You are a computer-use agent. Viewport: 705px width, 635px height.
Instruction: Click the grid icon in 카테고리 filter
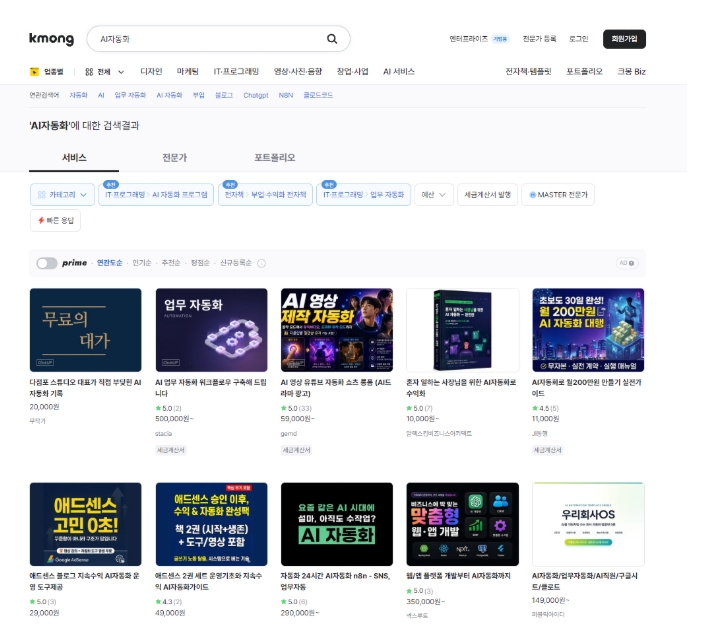42,195
